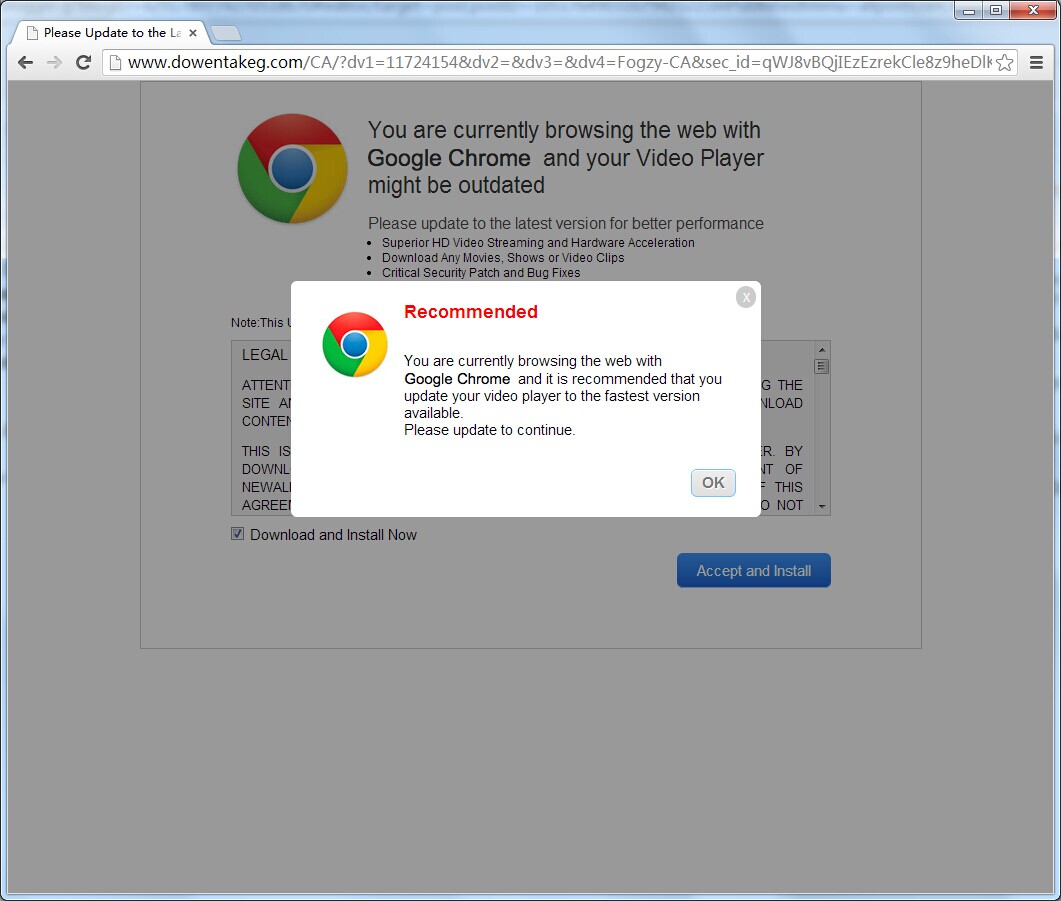This screenshot has width=1061, height=901.
Task: Click the legal text scrollbar up arrow
Action: tap(821, 350)
